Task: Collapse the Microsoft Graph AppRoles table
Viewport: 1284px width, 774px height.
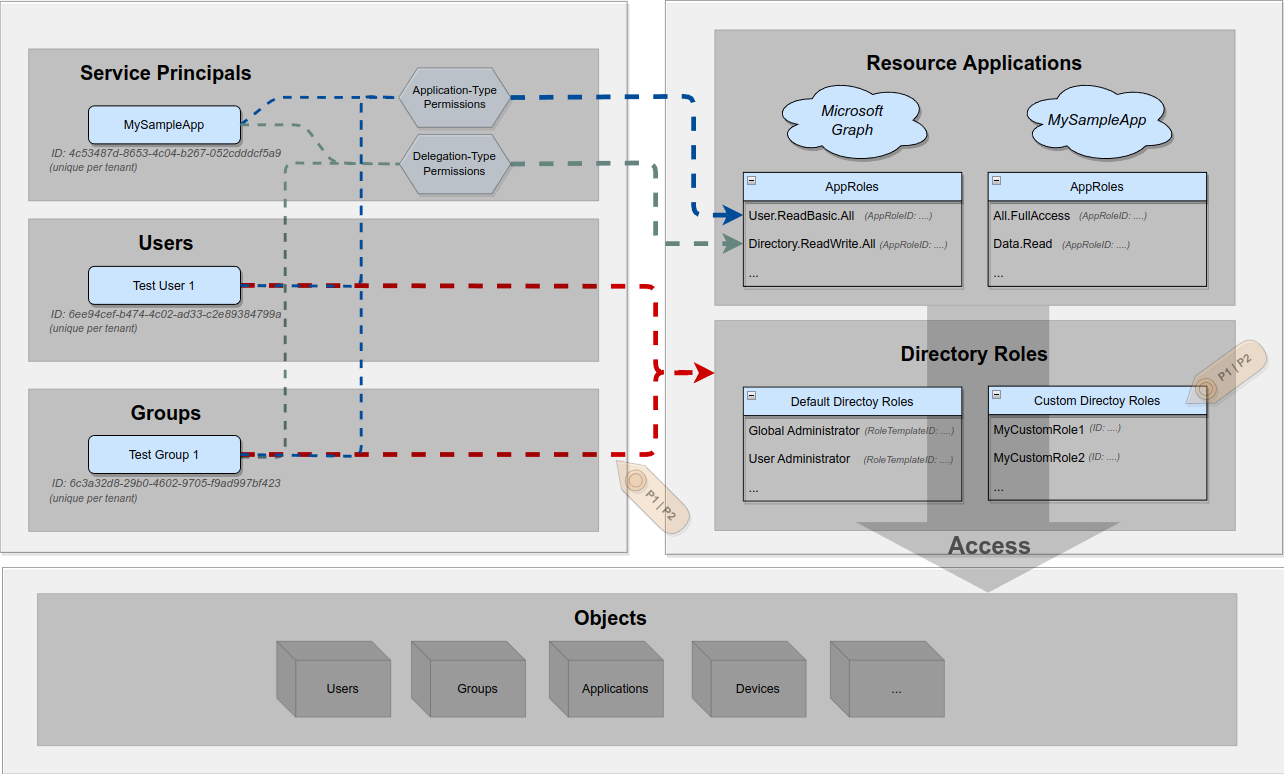Action: pos(751,182)
